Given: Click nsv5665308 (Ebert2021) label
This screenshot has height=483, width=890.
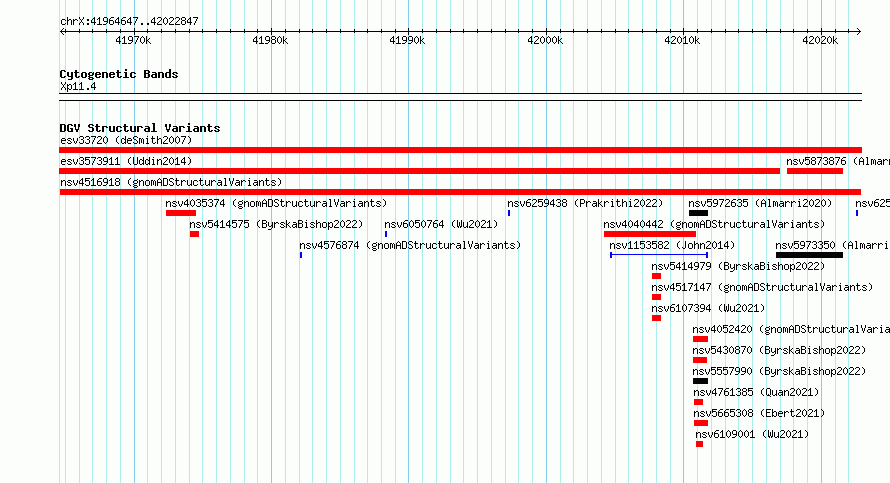Looking at the screenshot, I should [759, 413].
